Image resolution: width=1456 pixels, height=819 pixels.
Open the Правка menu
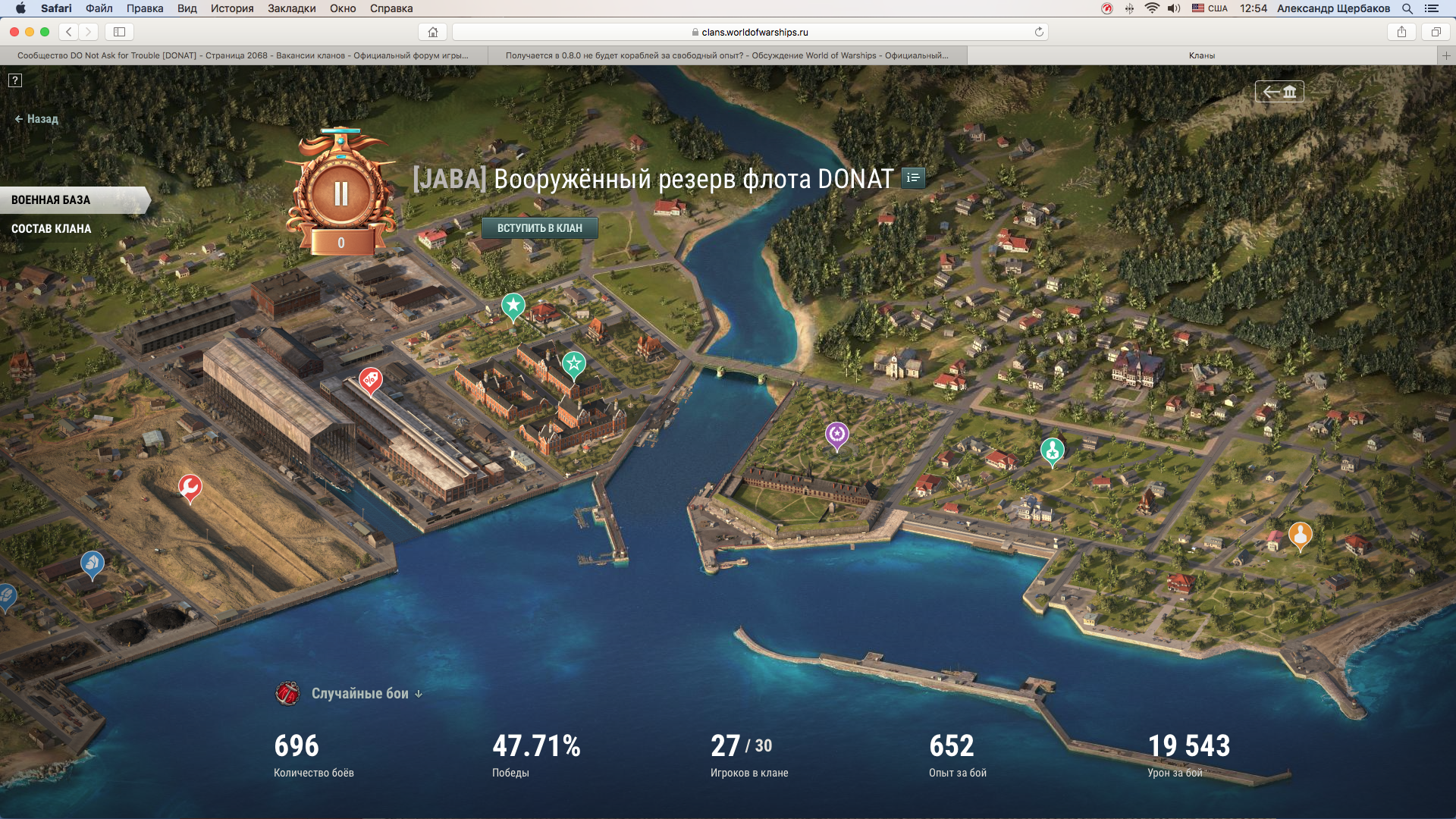(x=145, y=8)
